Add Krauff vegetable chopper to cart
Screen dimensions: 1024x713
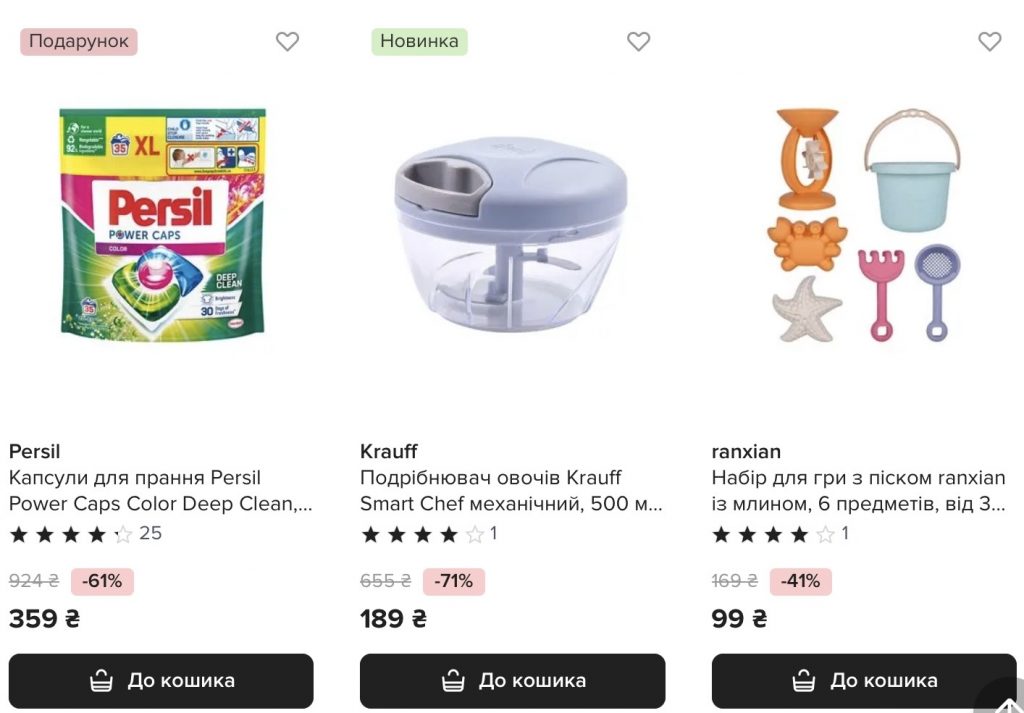point(512,681)
